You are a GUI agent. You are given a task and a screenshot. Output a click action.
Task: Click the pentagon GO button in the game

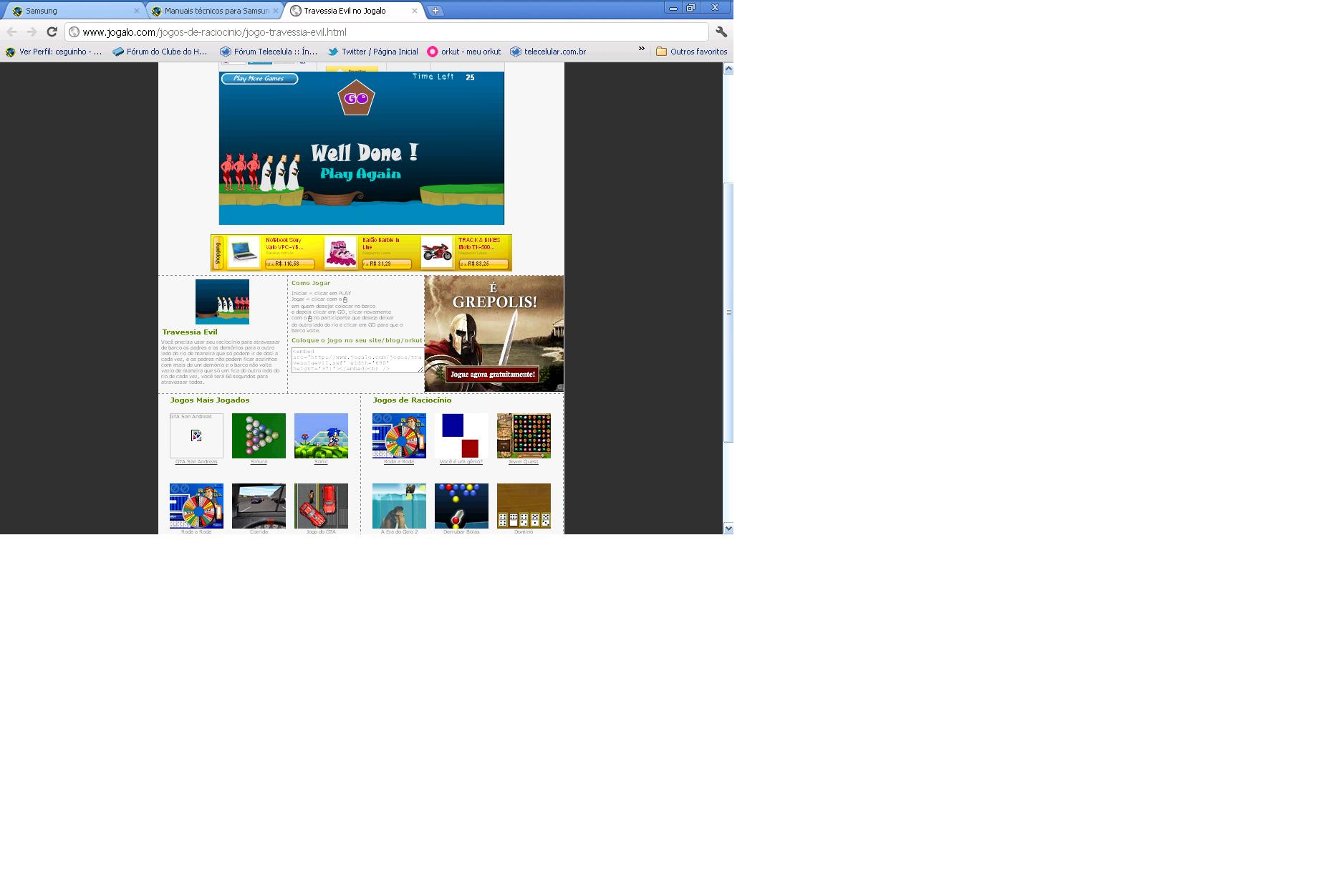(x=356, y=98)
